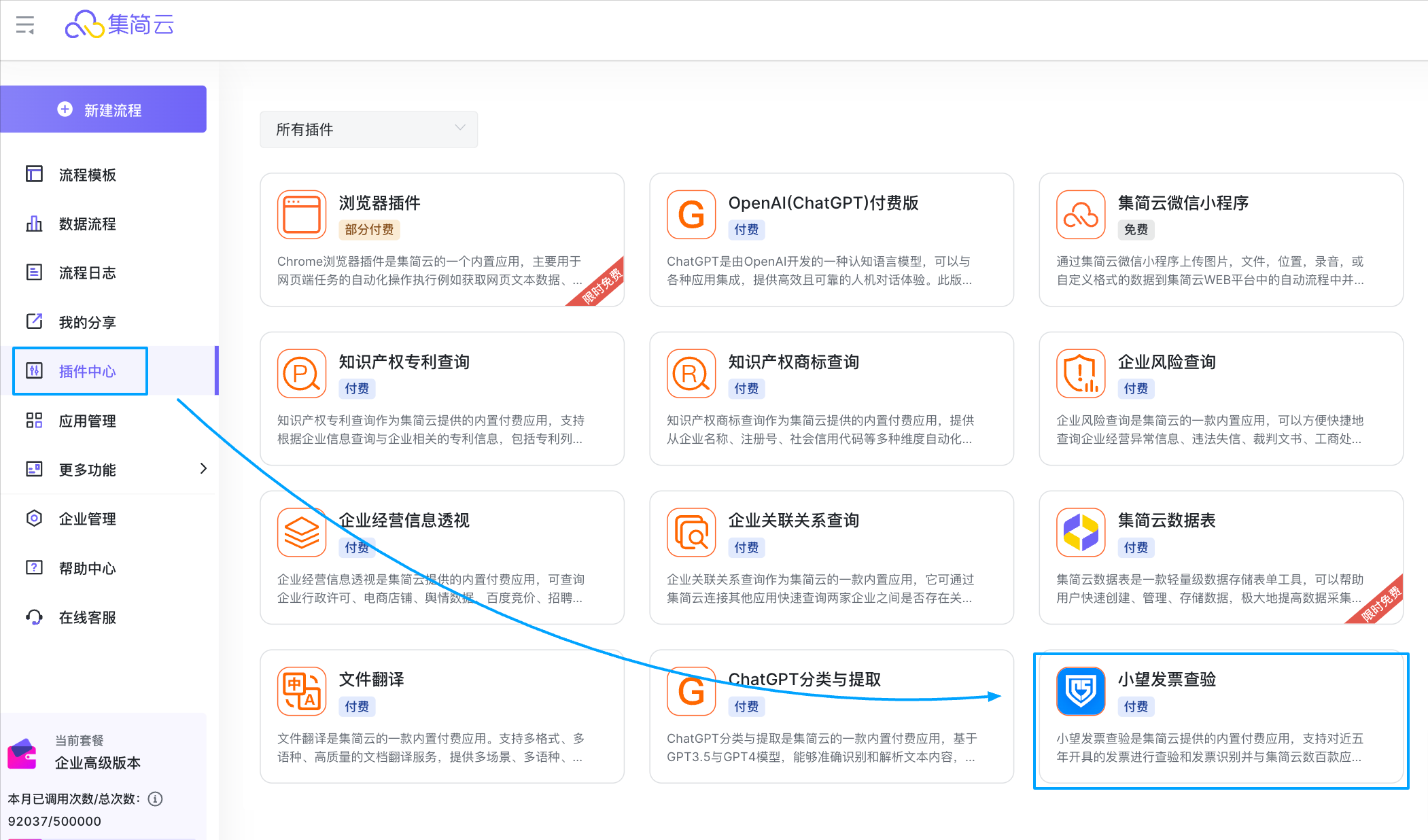This screenshot has height=840, width=1428.
Task: Click the 免费 tag on 集简云微信小程序
Action: click(1136, 230)
